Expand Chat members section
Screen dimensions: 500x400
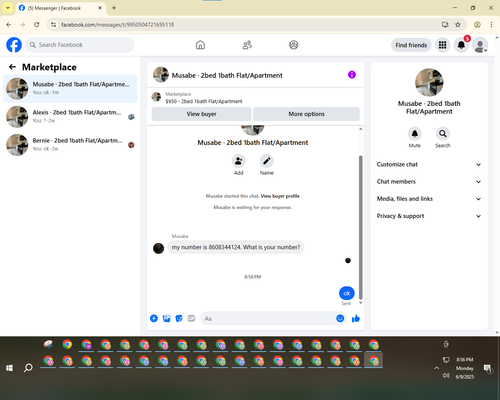(429, 182)
